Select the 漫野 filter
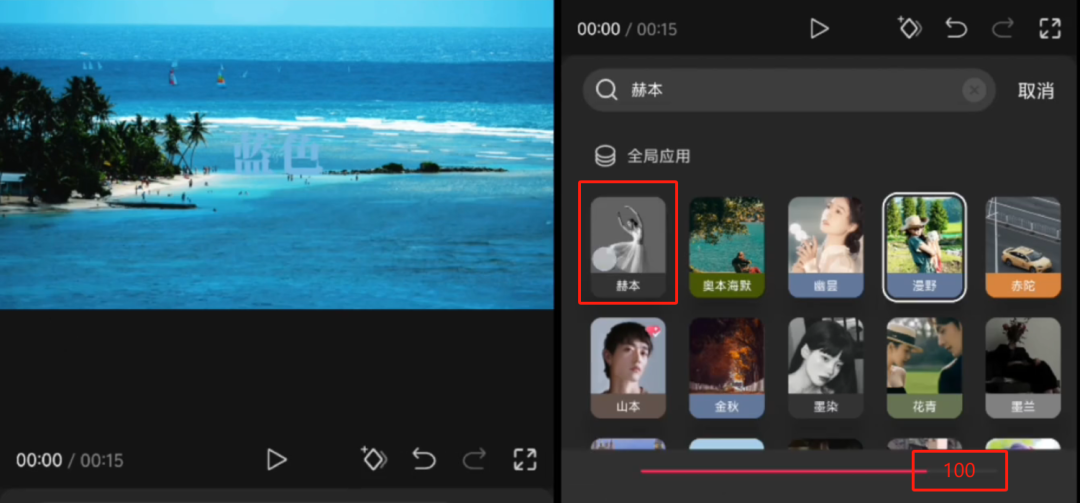1080x503 pixels. click(924, 247)
